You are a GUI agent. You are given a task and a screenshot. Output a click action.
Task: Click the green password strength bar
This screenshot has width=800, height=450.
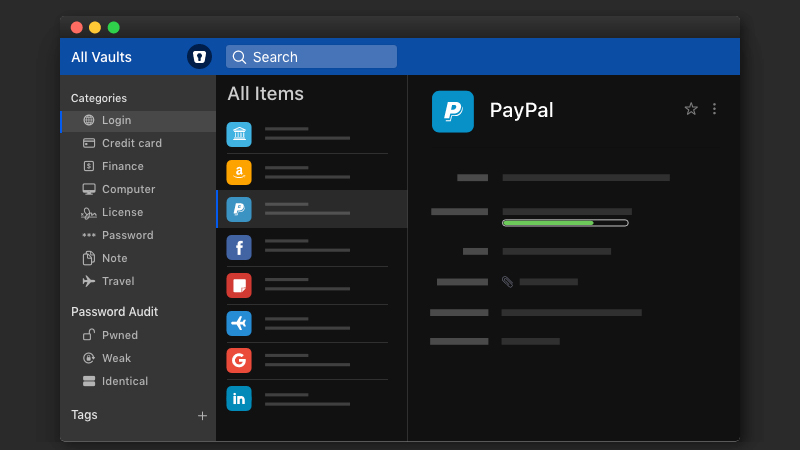[x=565, y=223]
